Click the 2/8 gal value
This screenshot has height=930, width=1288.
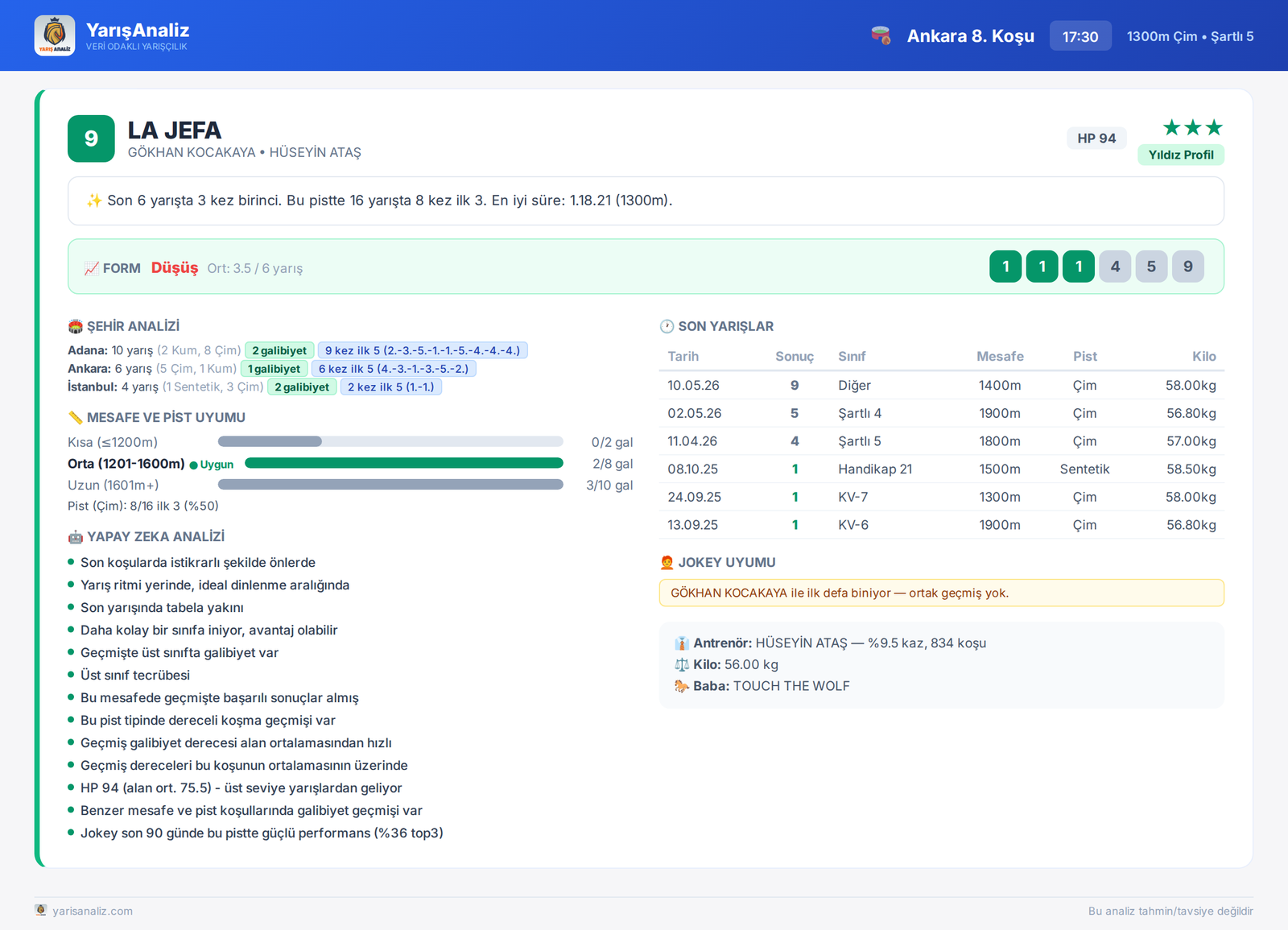613,464
